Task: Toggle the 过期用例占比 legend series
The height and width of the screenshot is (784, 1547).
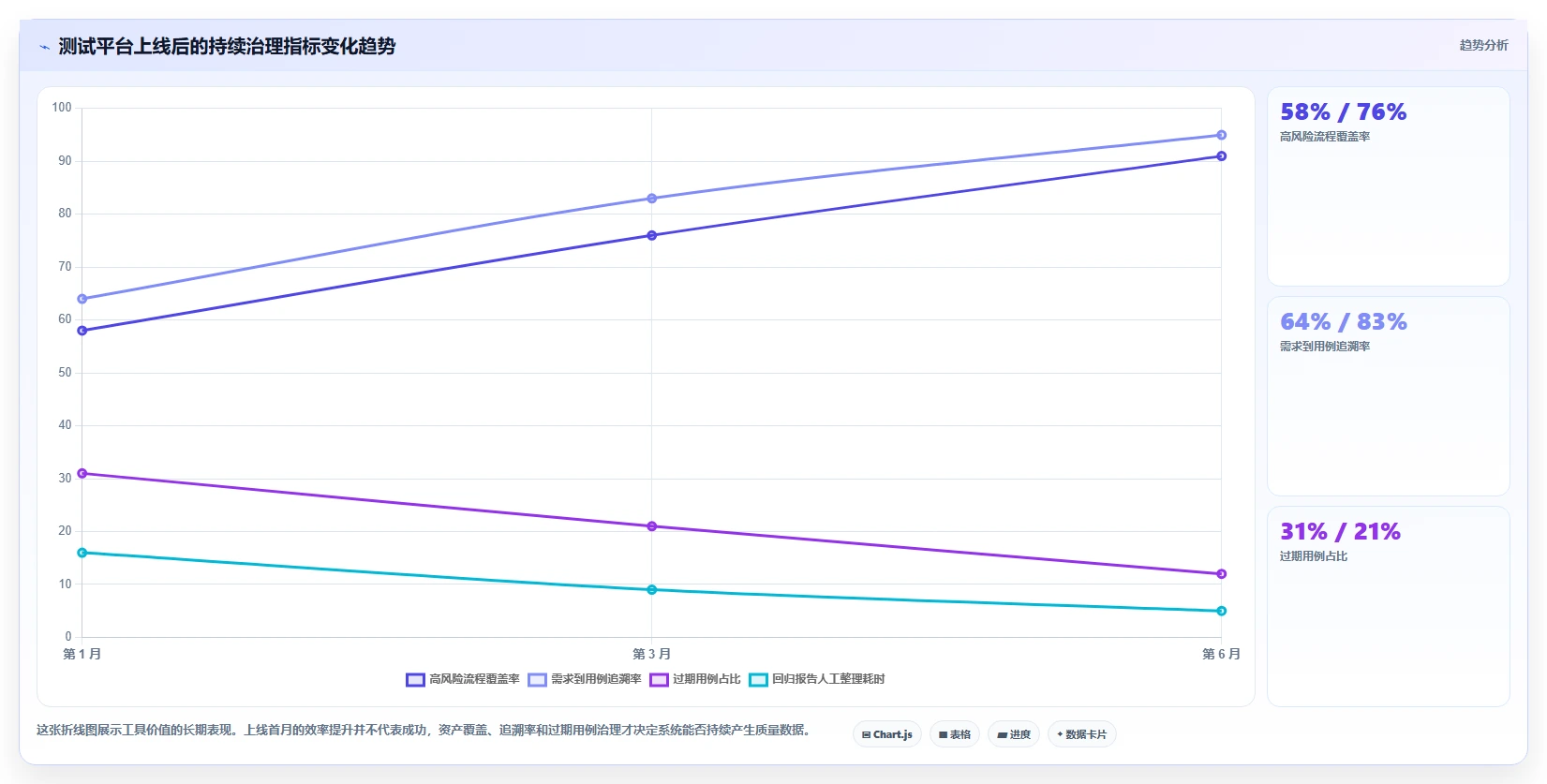Action: click(x=695, y=679)
